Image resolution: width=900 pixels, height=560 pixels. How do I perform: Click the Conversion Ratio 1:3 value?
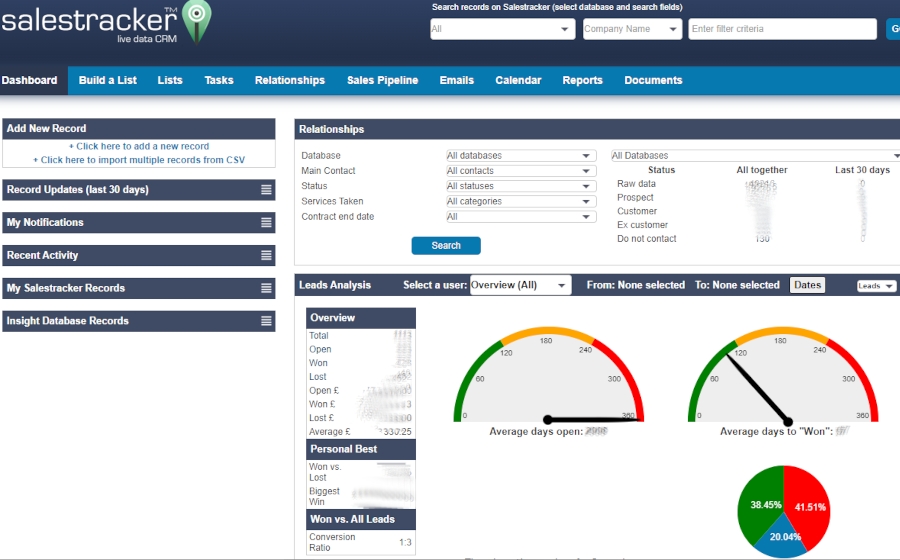point(405,542)
